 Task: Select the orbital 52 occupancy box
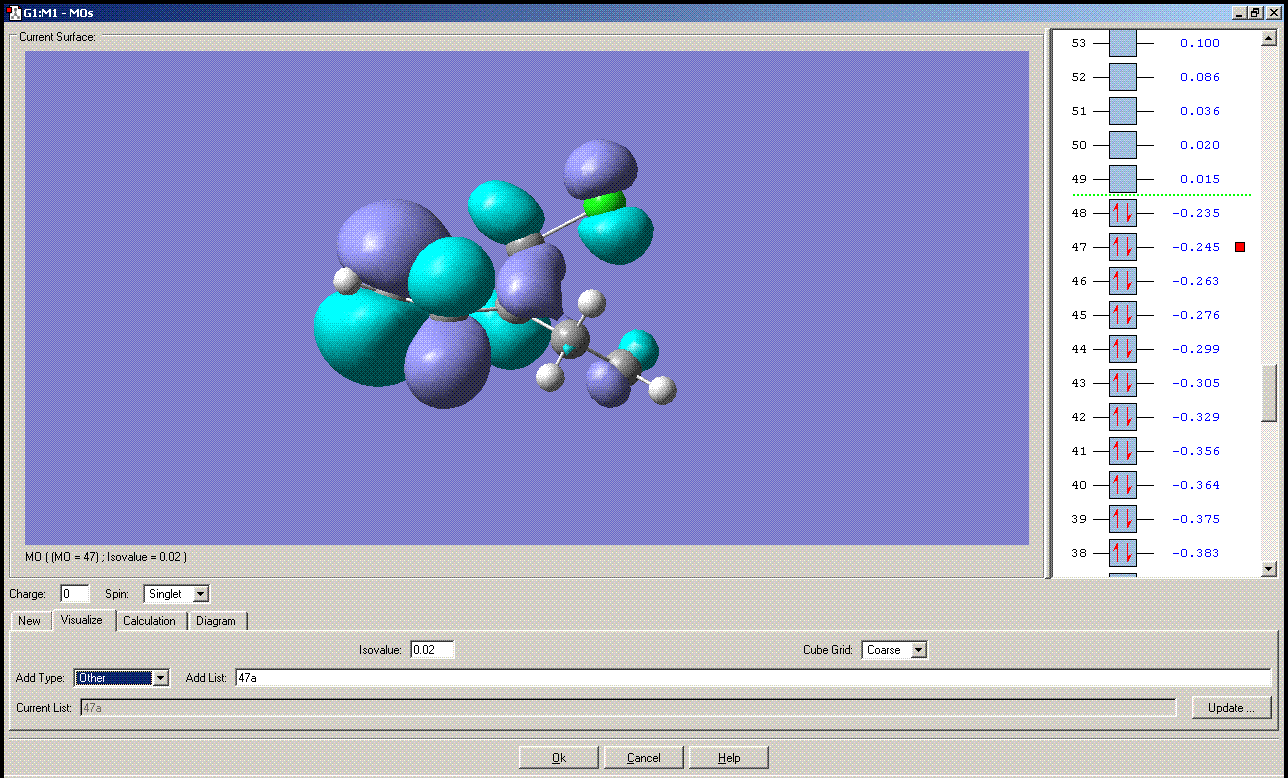[1124, 77]
